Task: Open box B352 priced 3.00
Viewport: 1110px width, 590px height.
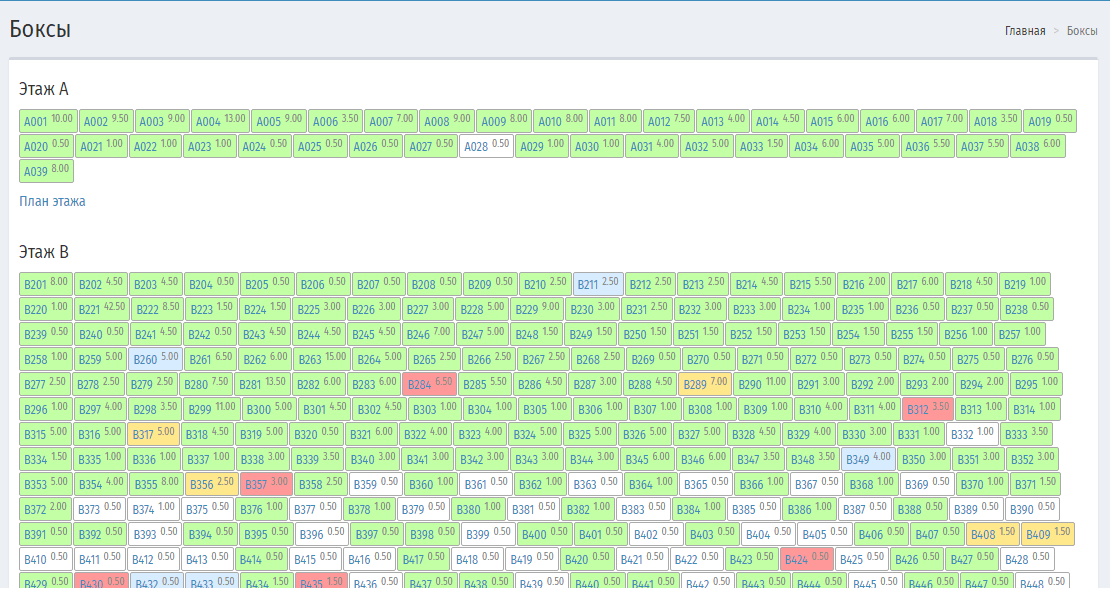Action: [x=1033, y=459]
